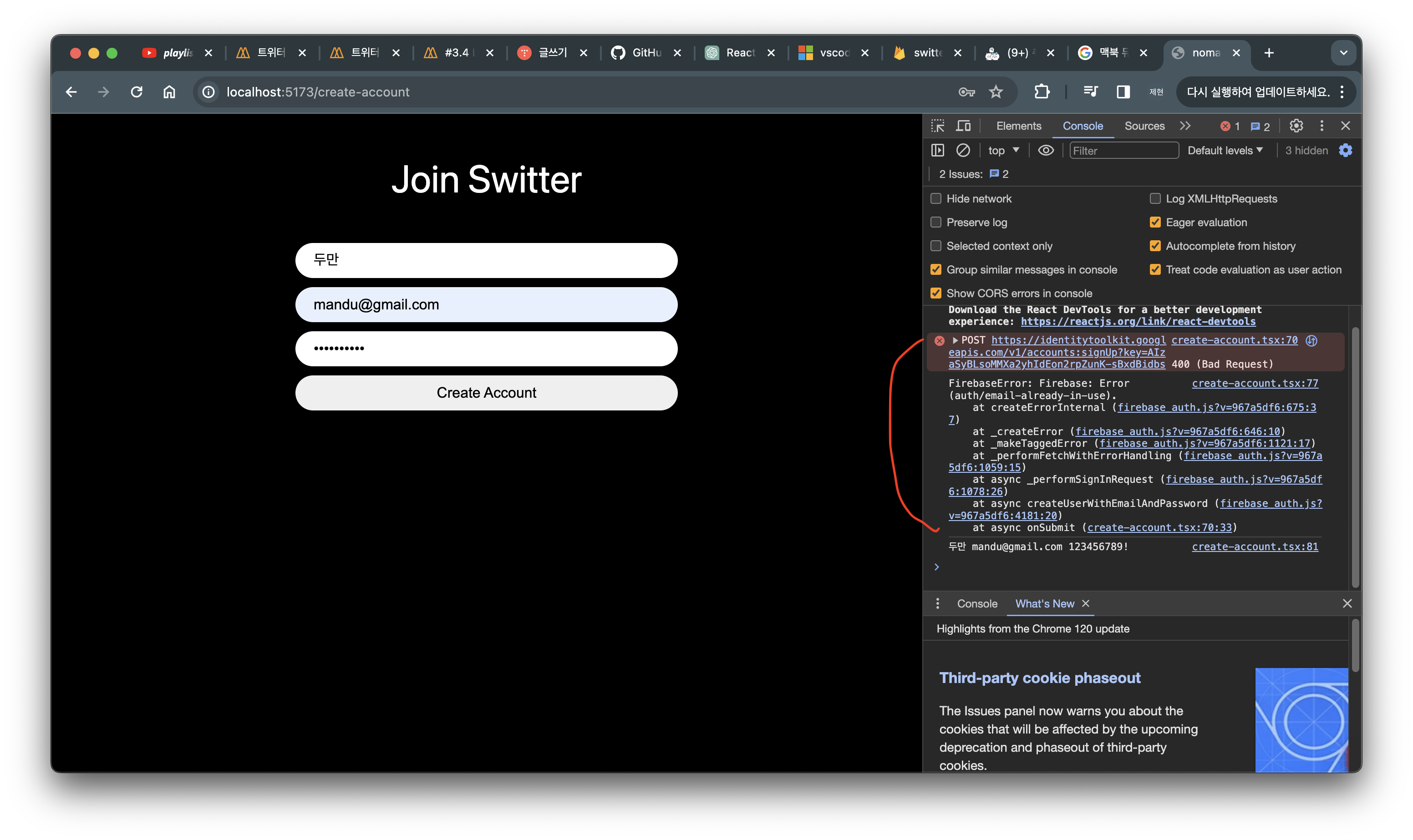The width and height of the screenshot is (1413, 840).
Task: Click the error count badge
Action: tap(1230, 126)
